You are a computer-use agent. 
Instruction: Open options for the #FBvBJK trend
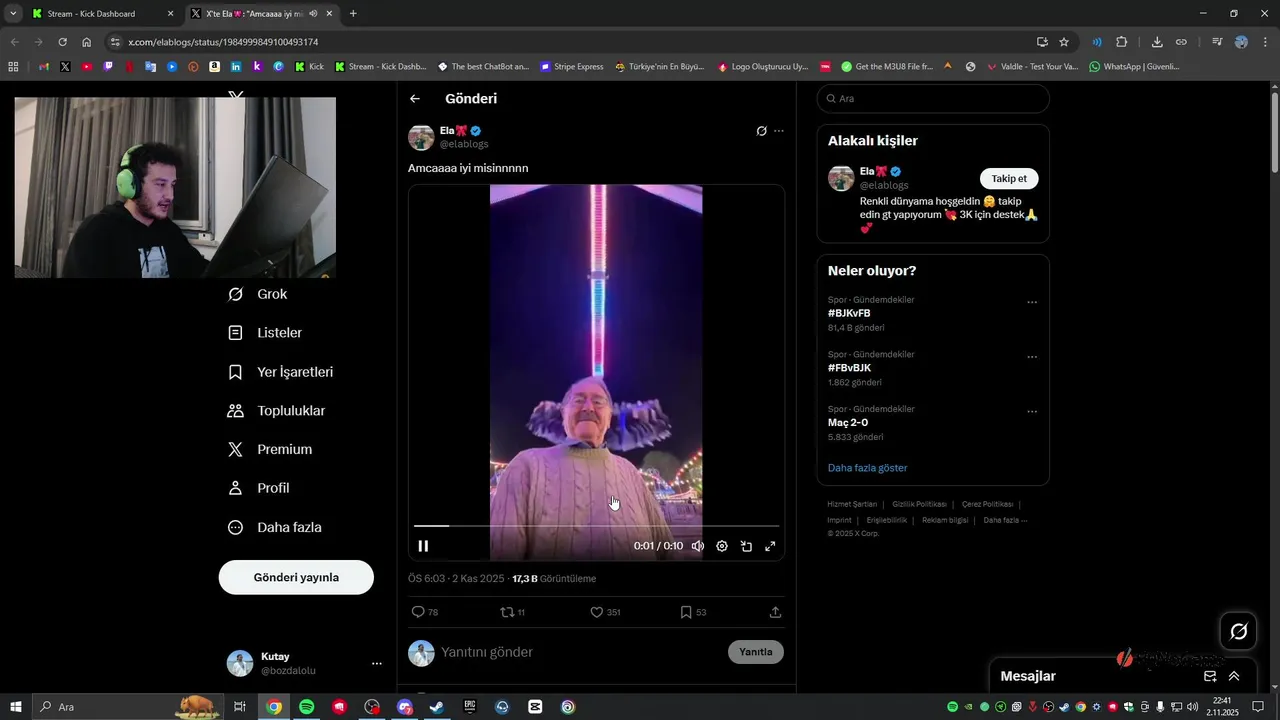pos(1032,357)
